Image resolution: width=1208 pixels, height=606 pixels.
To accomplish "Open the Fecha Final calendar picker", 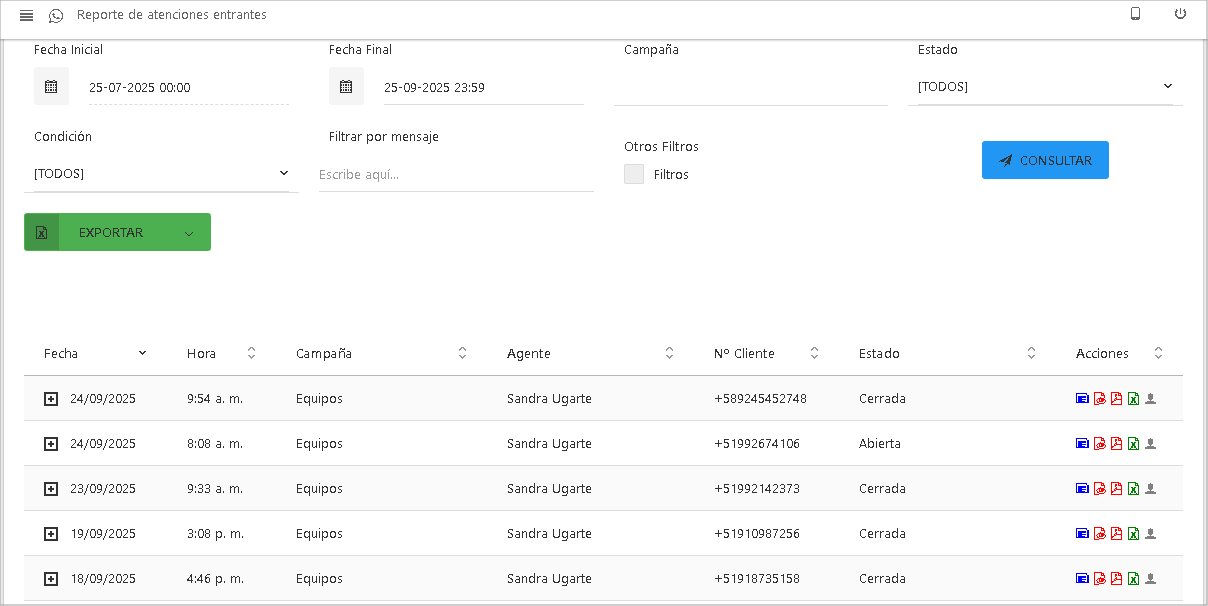I will pos(346,87).
